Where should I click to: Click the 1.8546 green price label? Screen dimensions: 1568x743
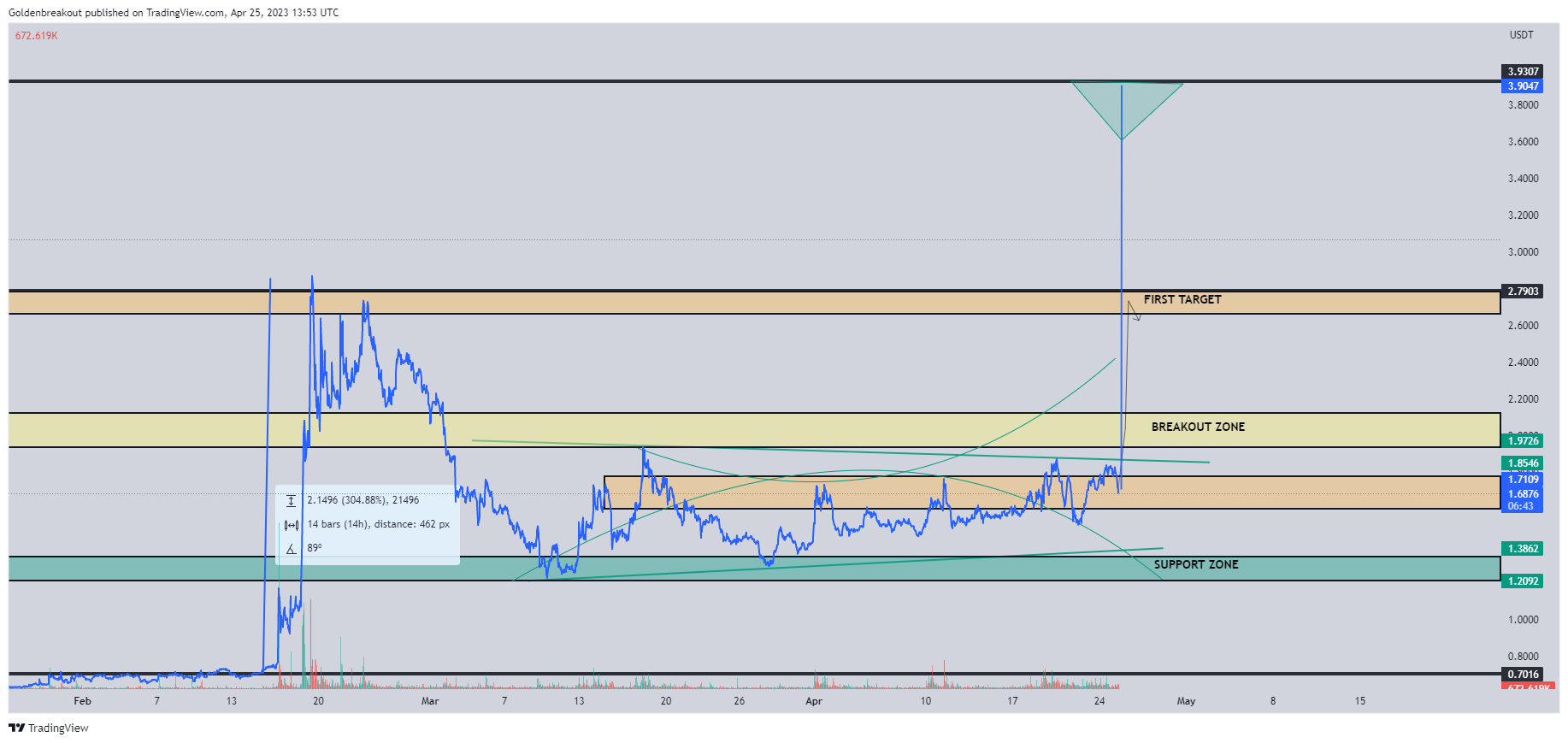pyautogui.click(x=1523, y=463)
